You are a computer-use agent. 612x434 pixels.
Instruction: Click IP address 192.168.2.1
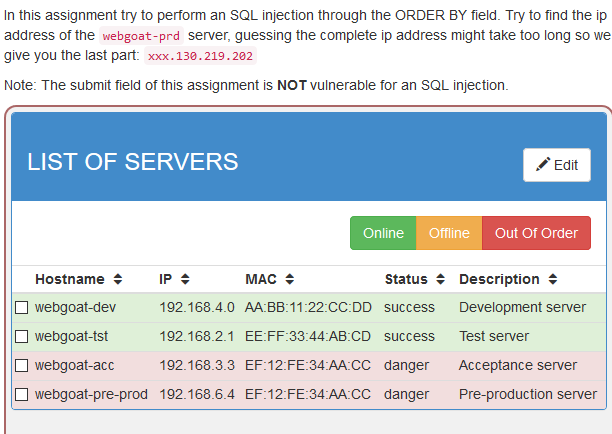pyautogui.click(x=197, y=336)
